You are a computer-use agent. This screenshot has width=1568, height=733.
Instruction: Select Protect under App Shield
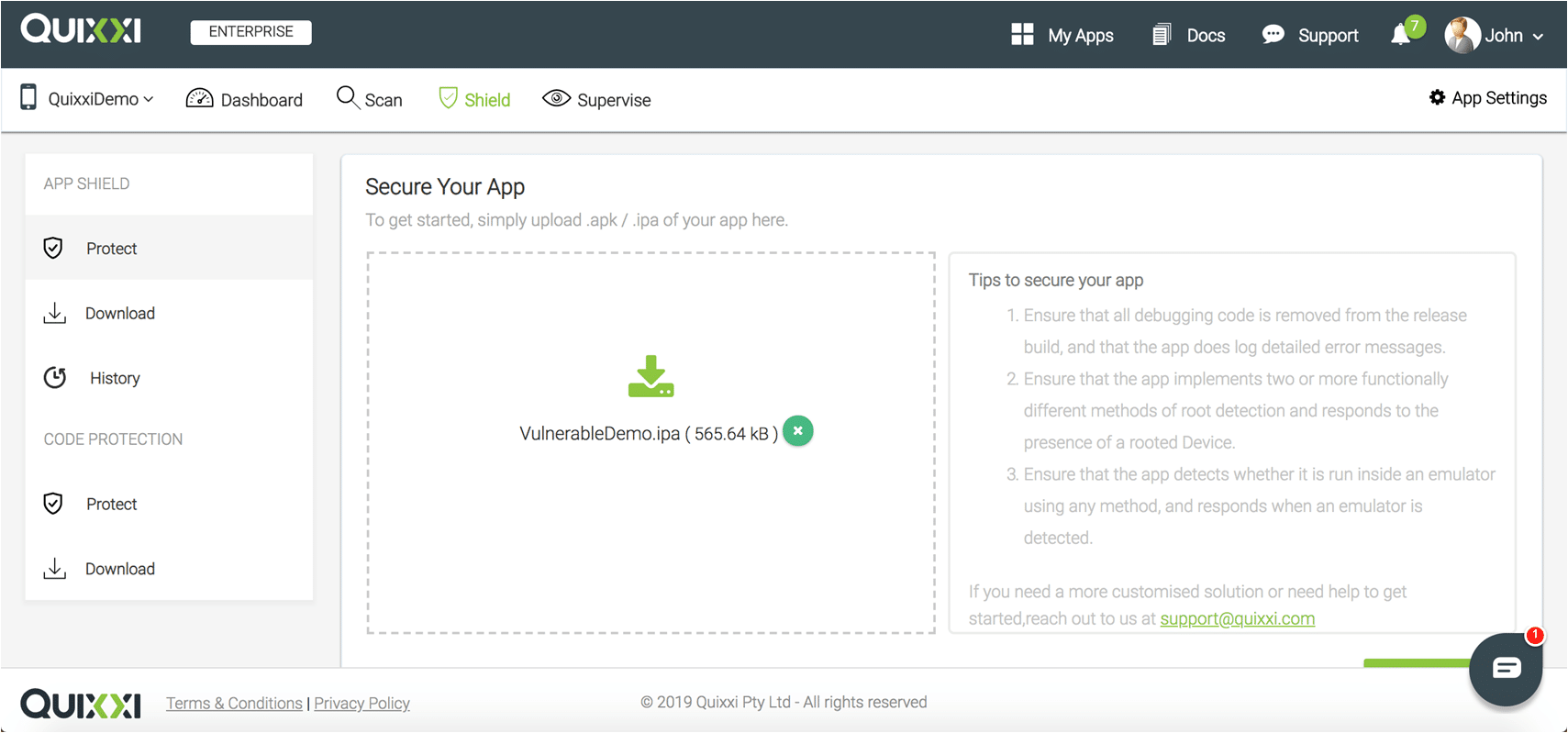[x=169, y=248]
